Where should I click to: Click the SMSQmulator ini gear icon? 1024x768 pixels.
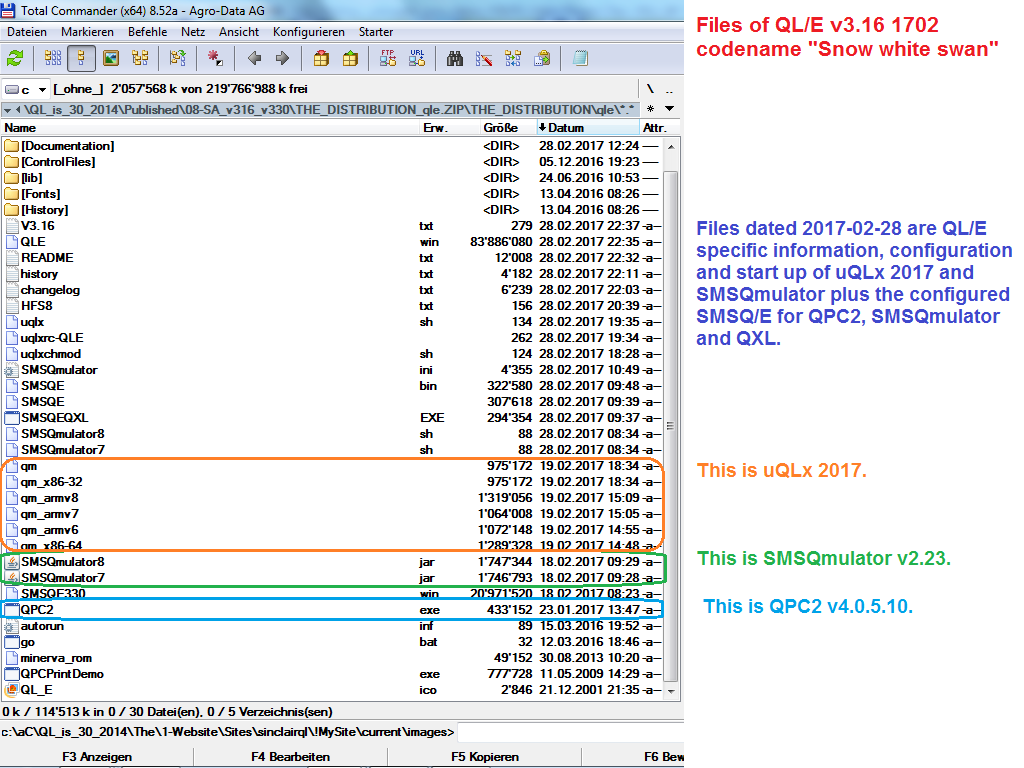pos(12,370)
